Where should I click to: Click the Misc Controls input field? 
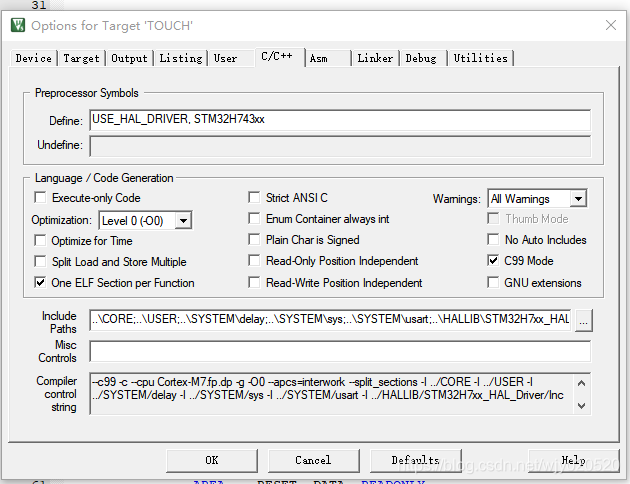(x=340, y=351)
